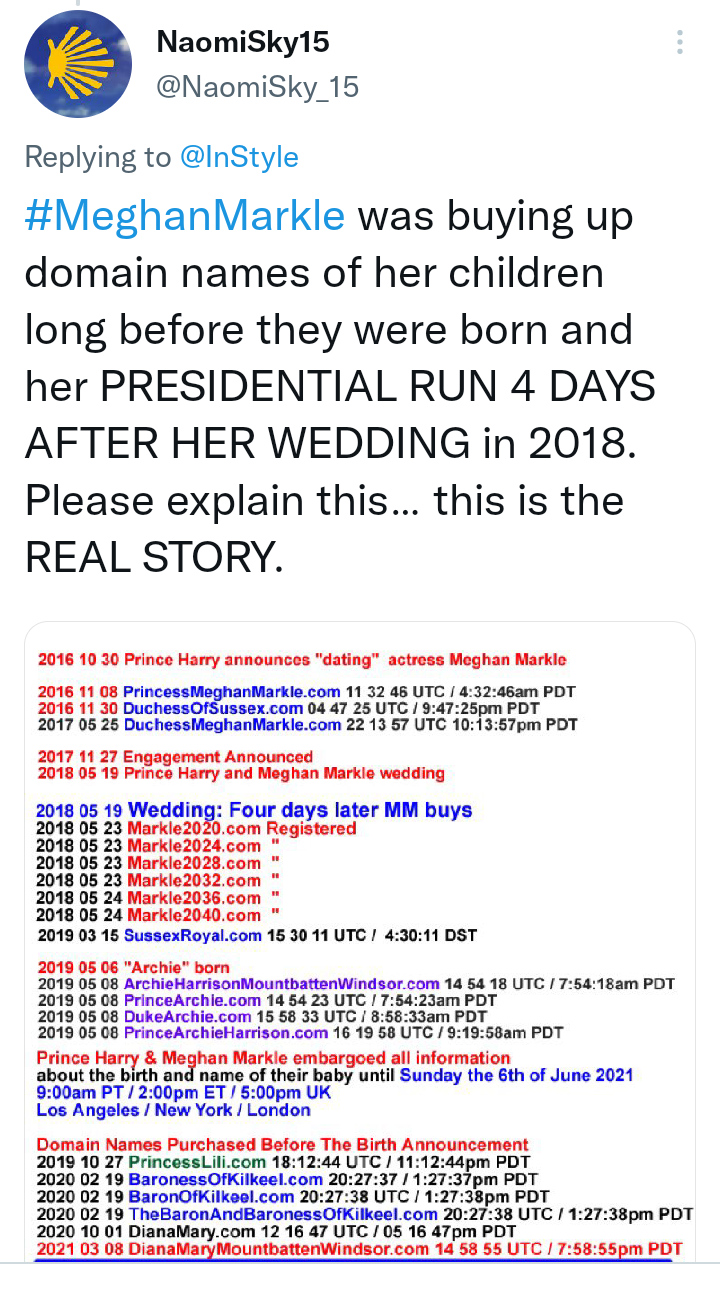This screenshot has height=1292, width=720.
Task: Click ArchieHarrisonMountbattenWindsor.com in the image
Action: [x=281, y=984]
